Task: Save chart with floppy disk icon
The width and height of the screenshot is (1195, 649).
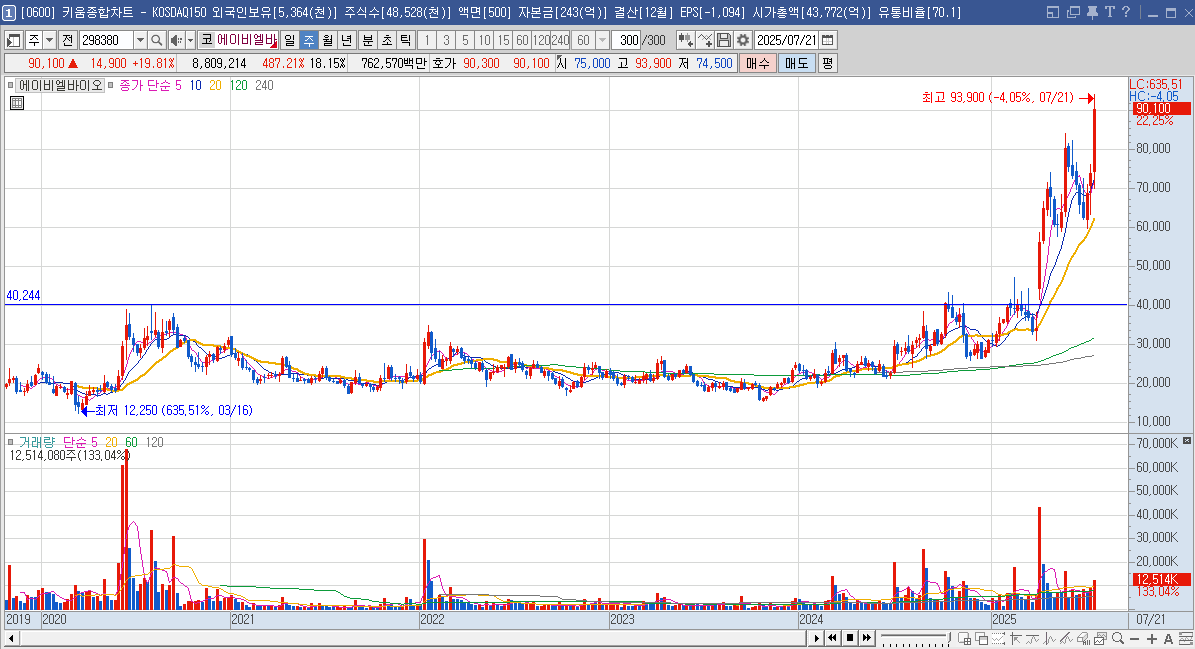Action: pyautogui.click(x=724, y=40)
